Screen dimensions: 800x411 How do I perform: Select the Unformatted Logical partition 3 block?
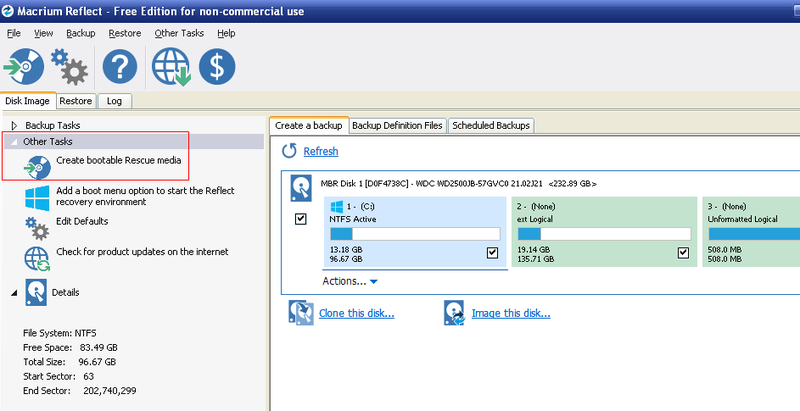[750, 232]
